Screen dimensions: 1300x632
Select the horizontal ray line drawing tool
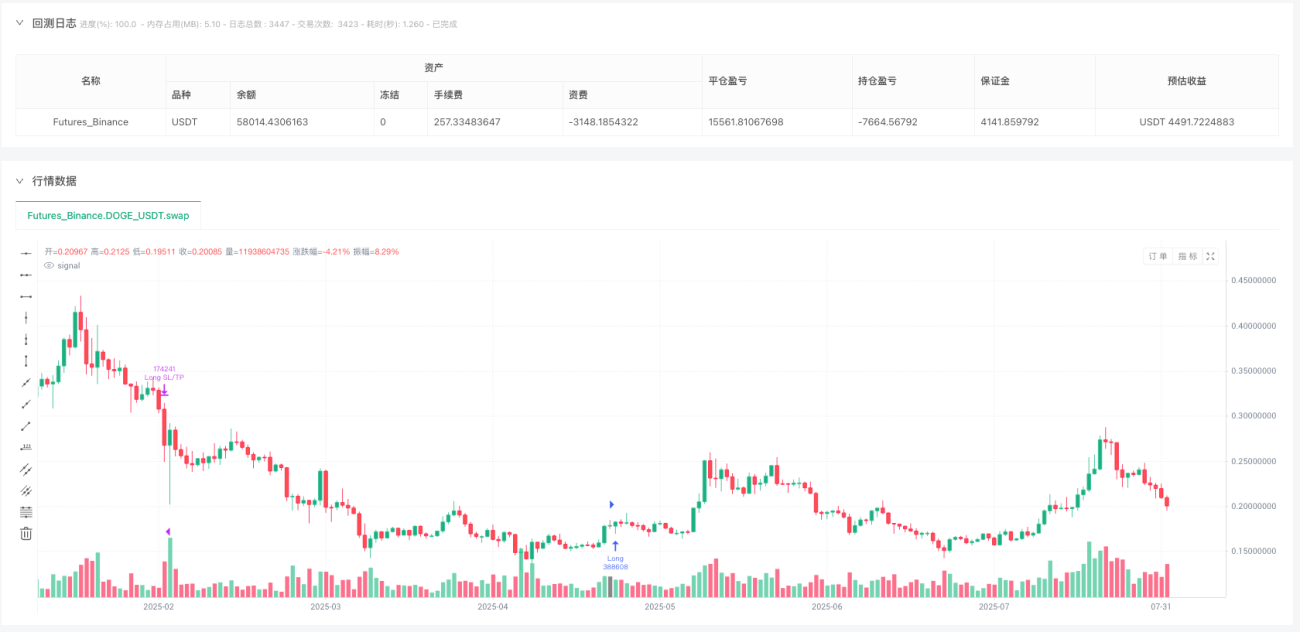(27, 275)
